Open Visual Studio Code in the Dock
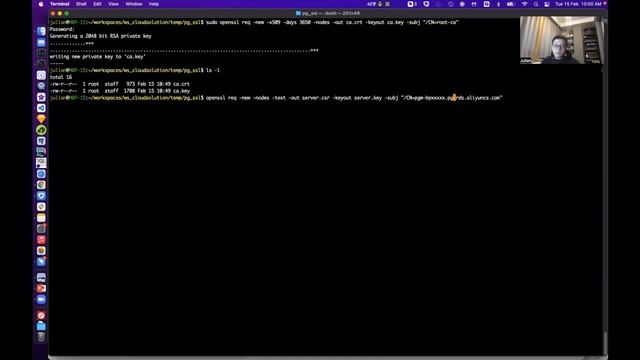 click(x=41, y=108)
